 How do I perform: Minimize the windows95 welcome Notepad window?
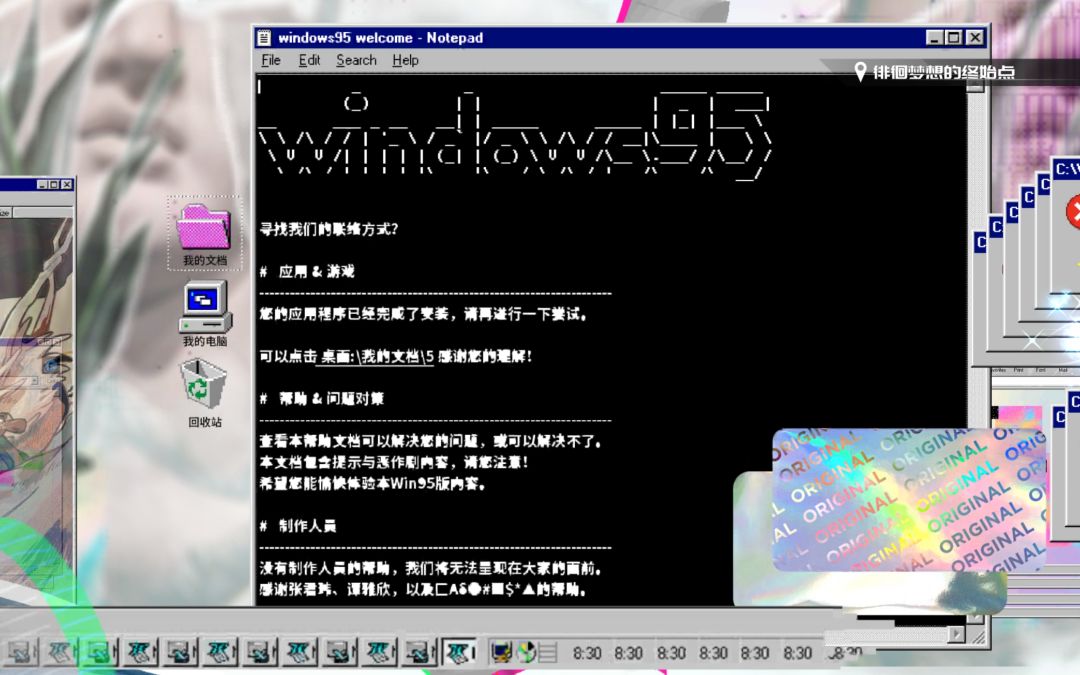(x=933, y=38)
